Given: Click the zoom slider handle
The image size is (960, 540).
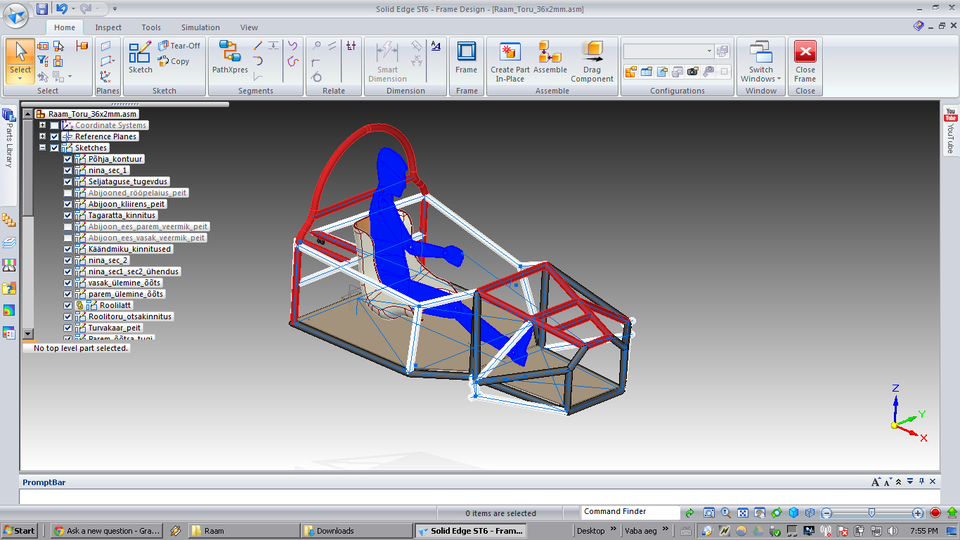Looking at the screenshot, I should pyautogui.click(x=871, y=513).
